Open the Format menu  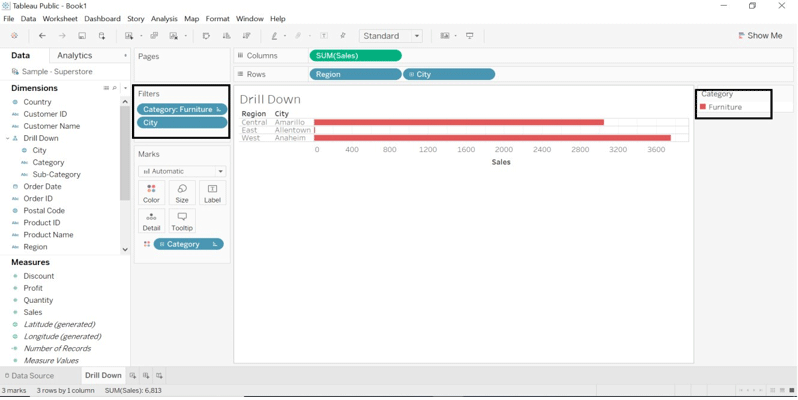point(217,19)
